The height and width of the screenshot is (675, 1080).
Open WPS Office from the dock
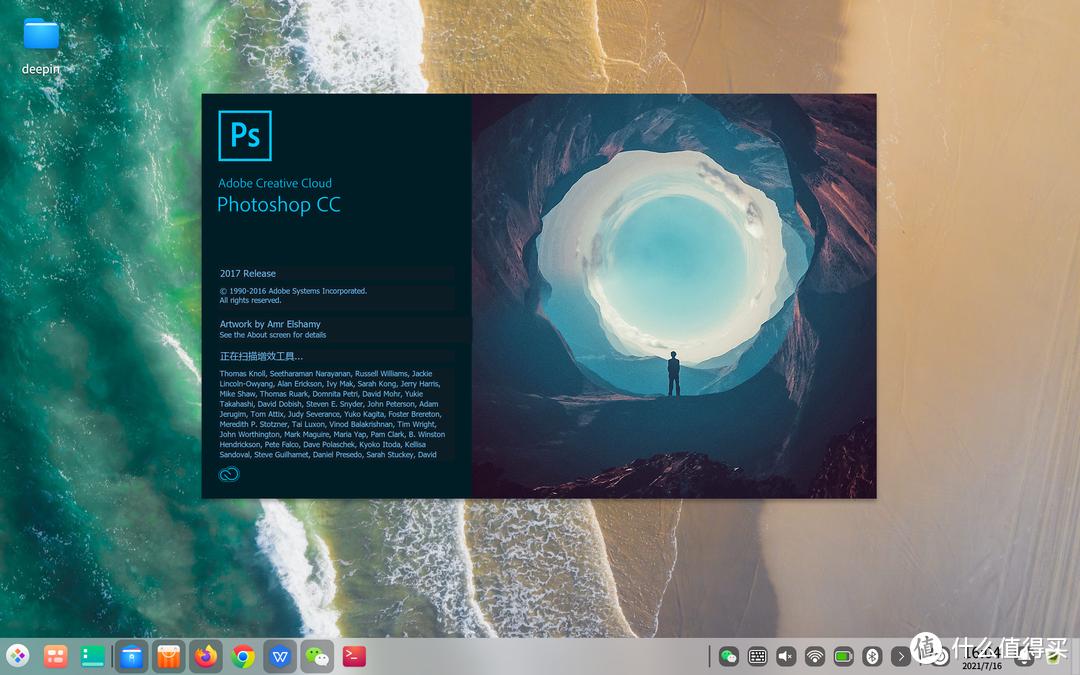pyautogui.click(x=280, y=656)
